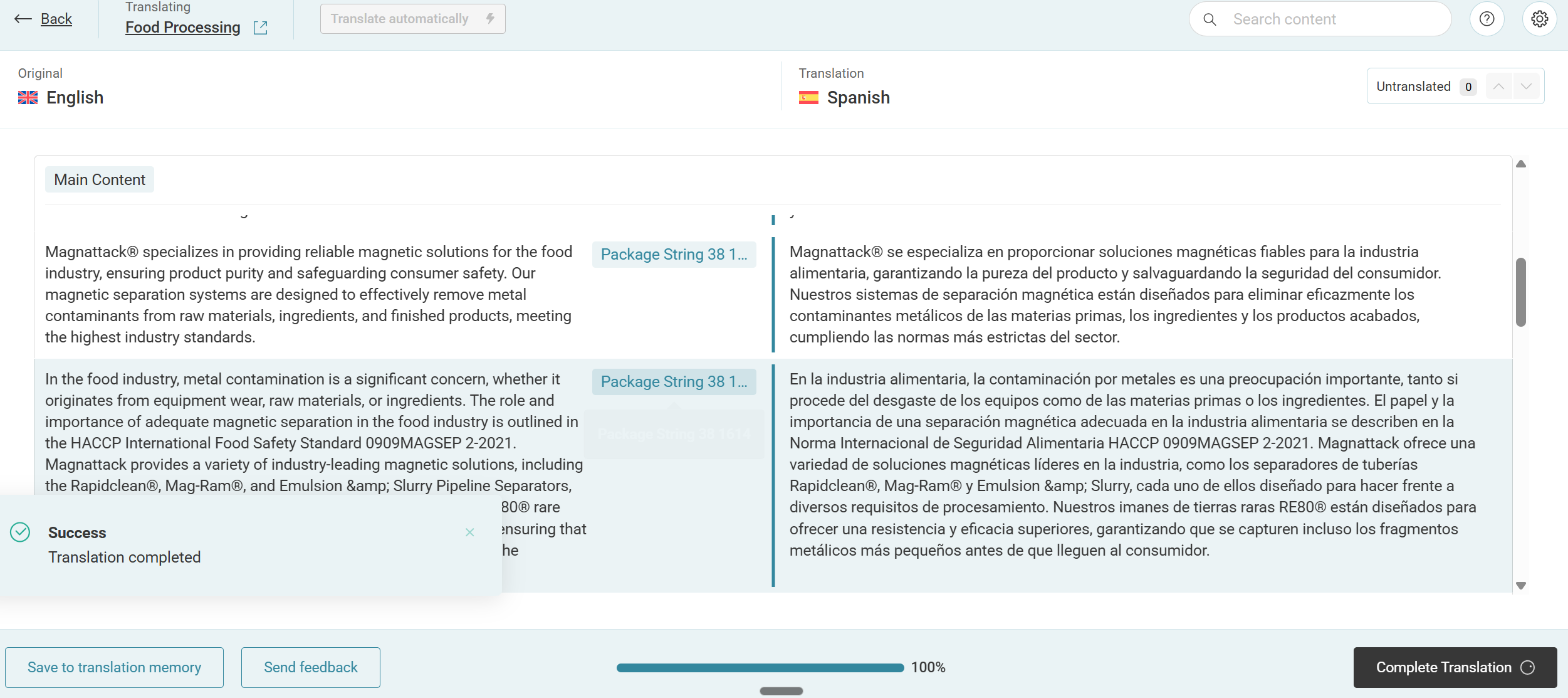Viewport: 1568px width, 698px height.
Task: Click the 100% progress label
Action: pyautogui.click(x=928, y=667)
